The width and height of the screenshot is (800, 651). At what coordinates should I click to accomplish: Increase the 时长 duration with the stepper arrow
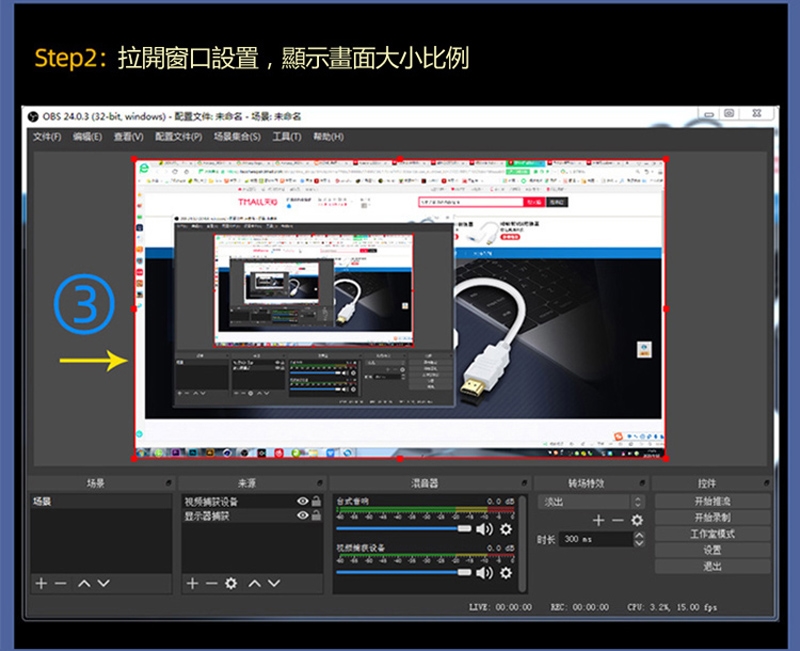[639, 535]
